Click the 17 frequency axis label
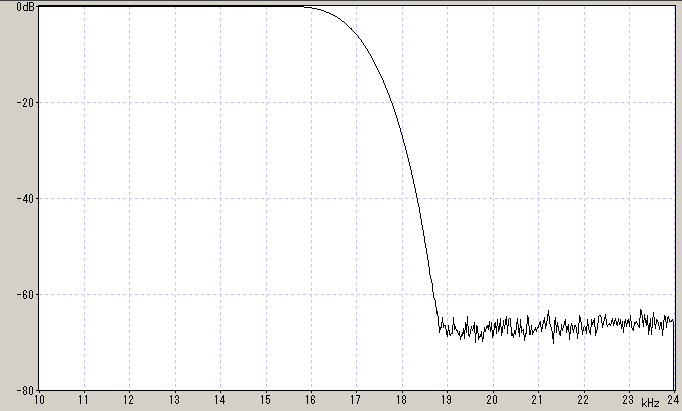 point(356,400)
